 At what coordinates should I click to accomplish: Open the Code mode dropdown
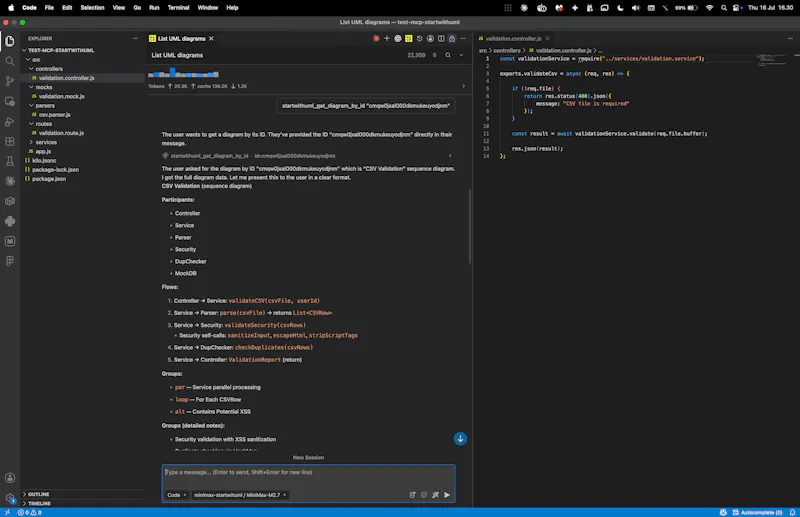(x=177, y=495)
